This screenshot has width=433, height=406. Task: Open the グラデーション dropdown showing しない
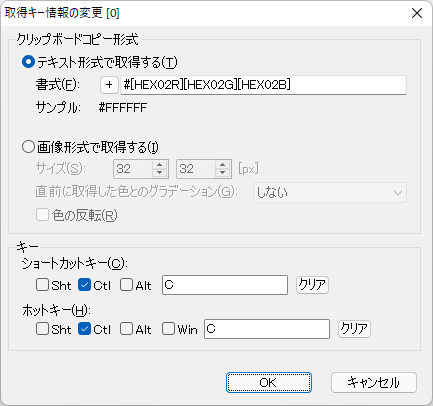click(x=330, y=192)
